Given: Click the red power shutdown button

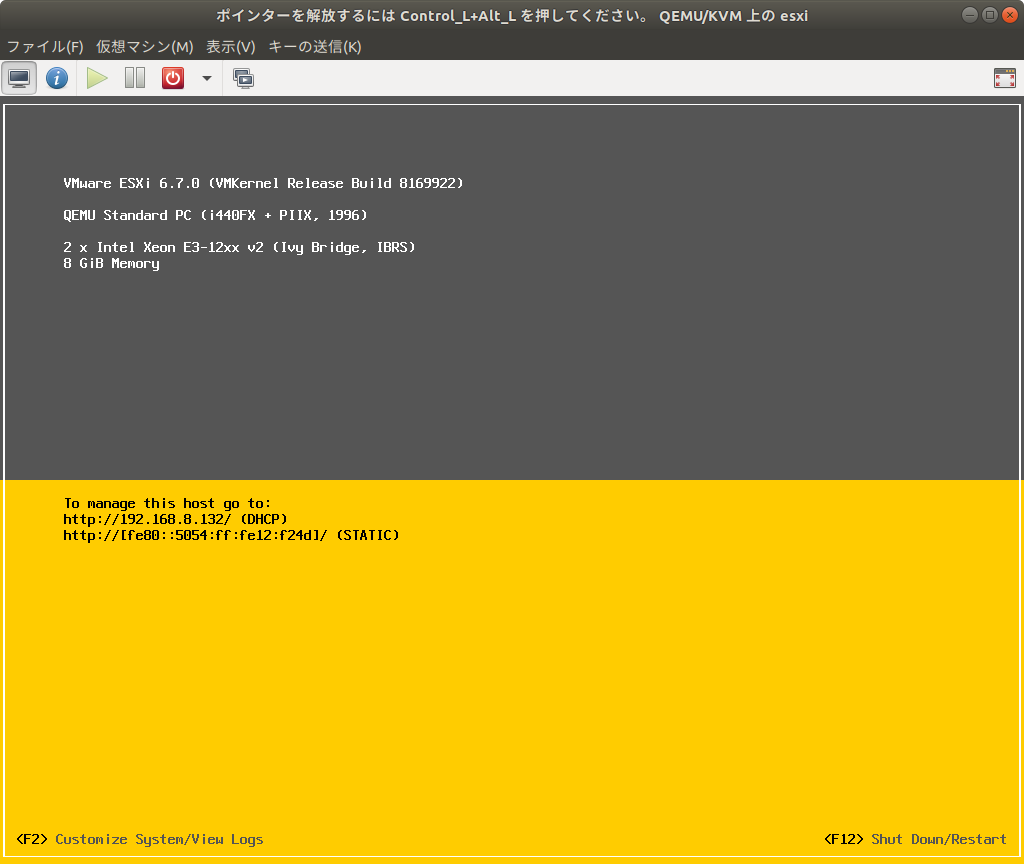Looking at the screenshot, I should (x=173, y=78).
